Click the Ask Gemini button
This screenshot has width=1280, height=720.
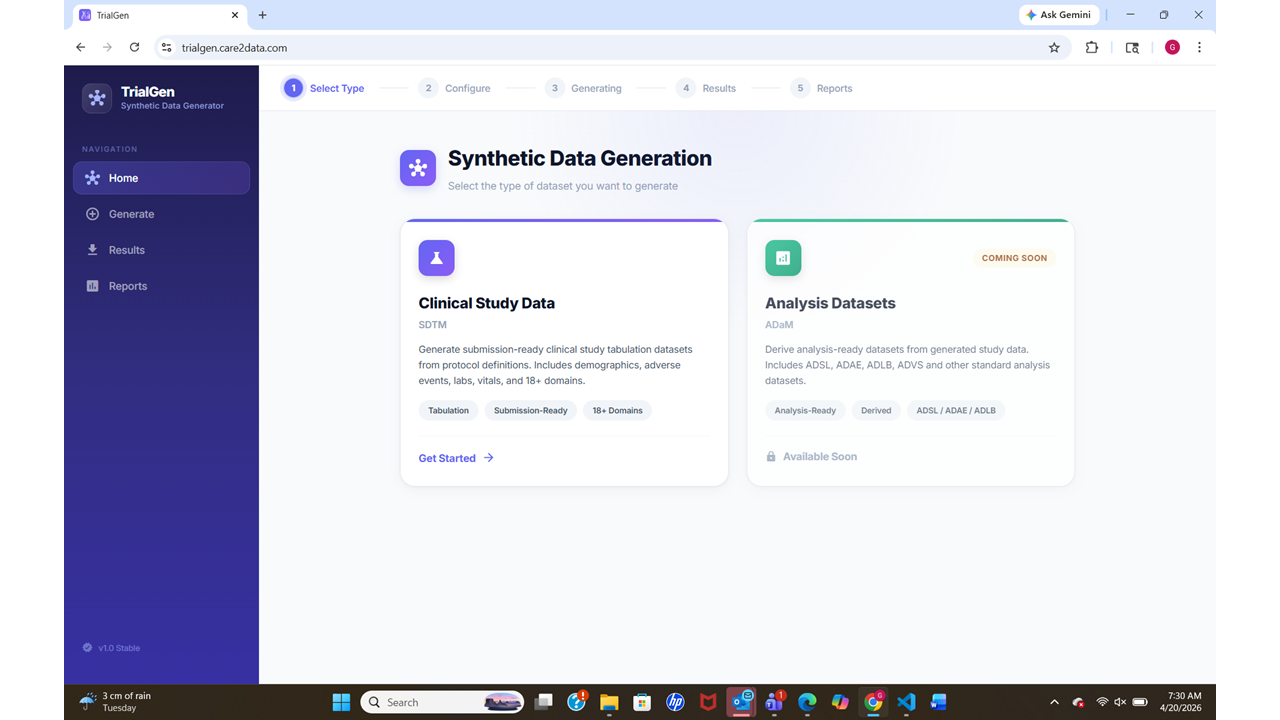(x=1059, y=15)
